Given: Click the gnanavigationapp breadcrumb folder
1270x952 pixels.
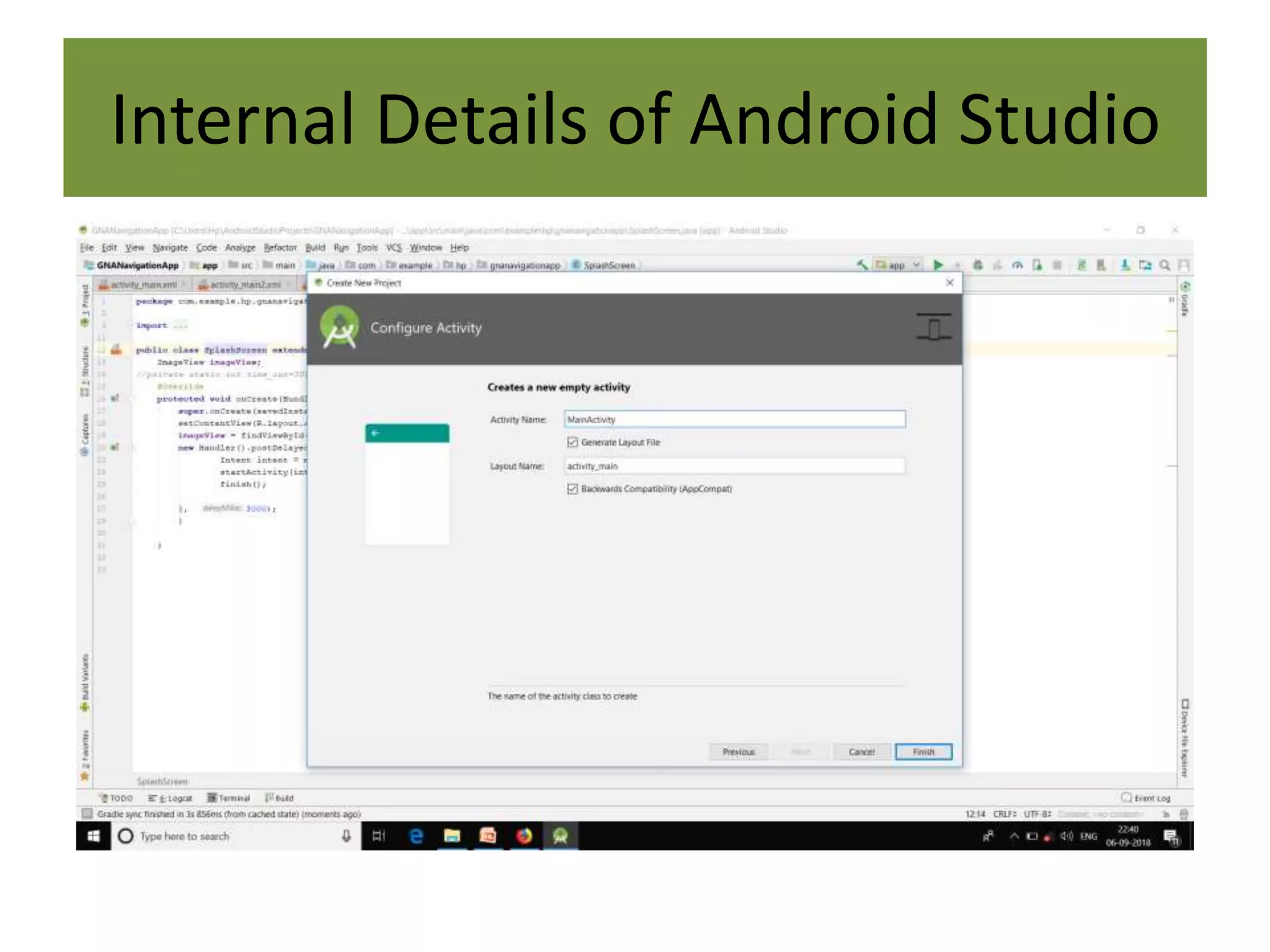Looking at the screenshot, I should click(518, 265).
